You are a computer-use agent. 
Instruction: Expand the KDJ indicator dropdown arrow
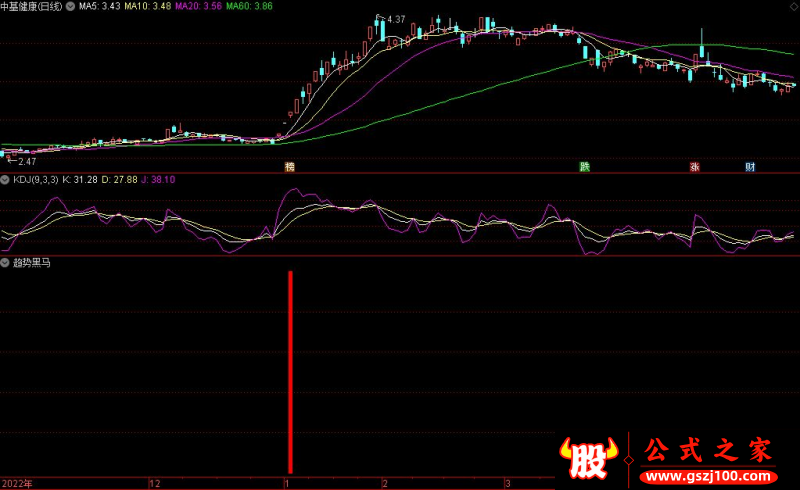[6, 180]
